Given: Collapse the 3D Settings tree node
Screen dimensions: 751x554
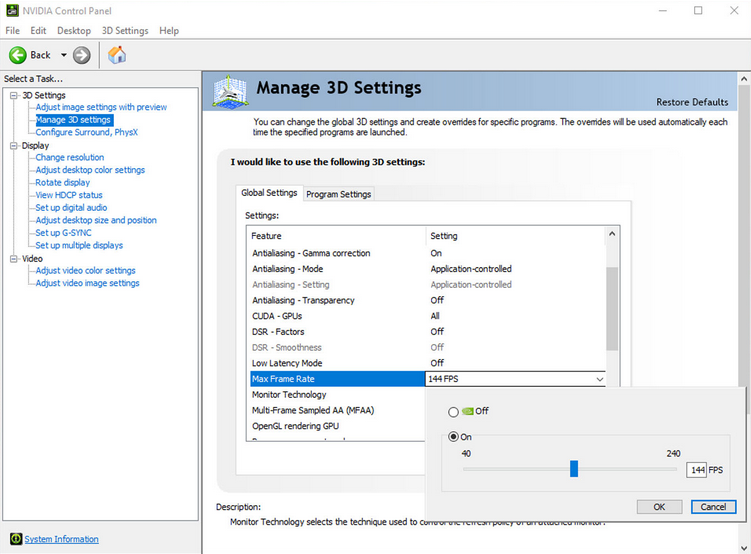Looking at the screenshot, I should click(14, 95).
